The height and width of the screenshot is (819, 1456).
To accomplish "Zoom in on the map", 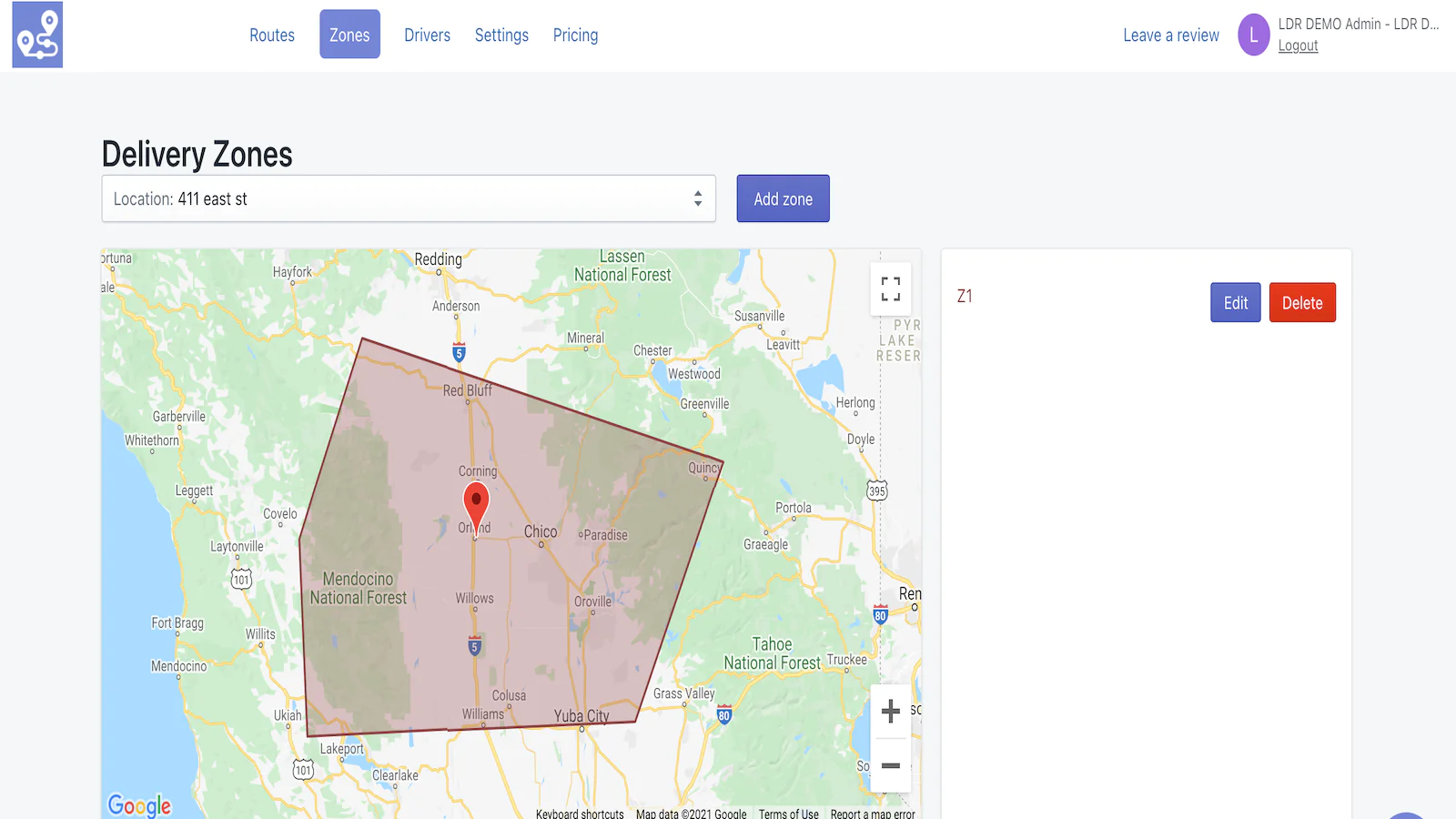I will pos(890,711).
